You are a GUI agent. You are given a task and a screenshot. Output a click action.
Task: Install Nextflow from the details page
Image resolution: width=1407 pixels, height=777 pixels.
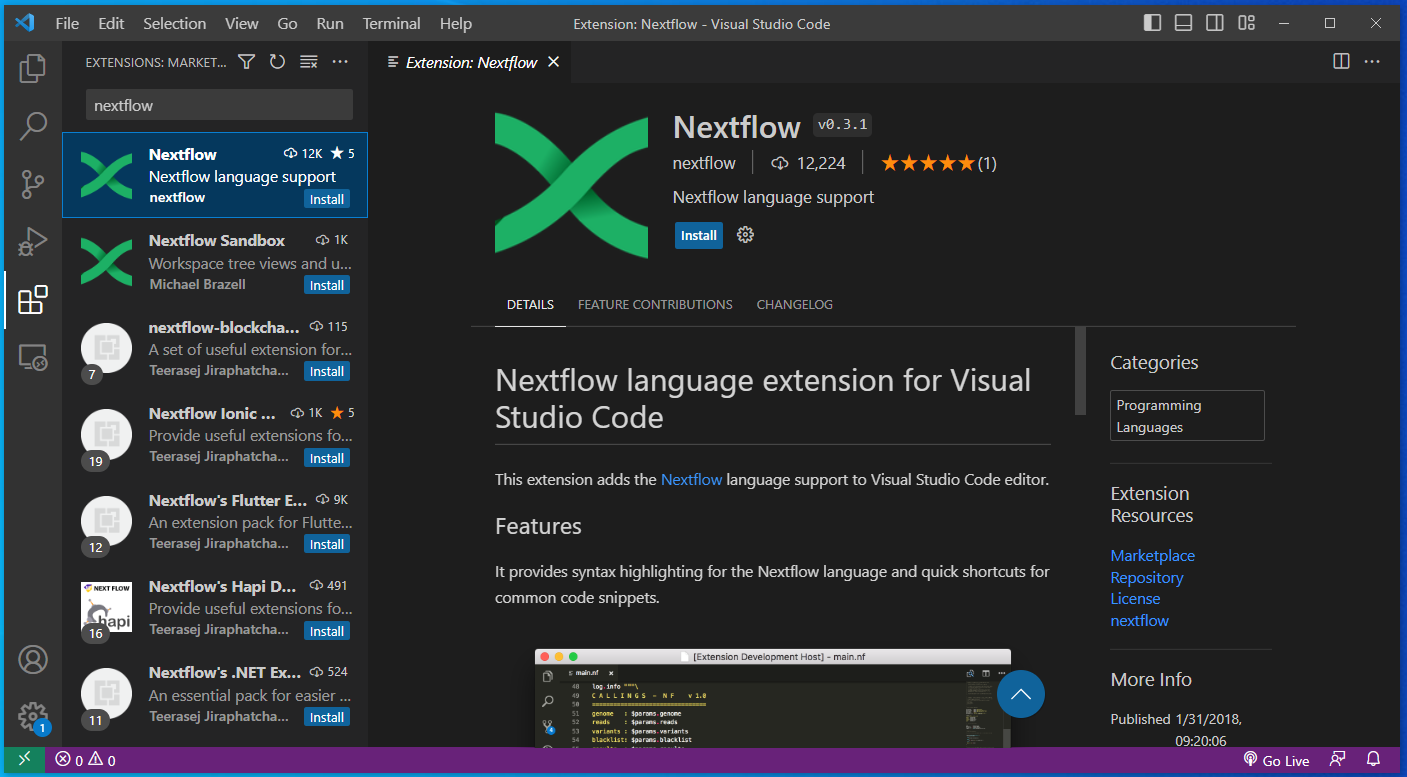698,235
